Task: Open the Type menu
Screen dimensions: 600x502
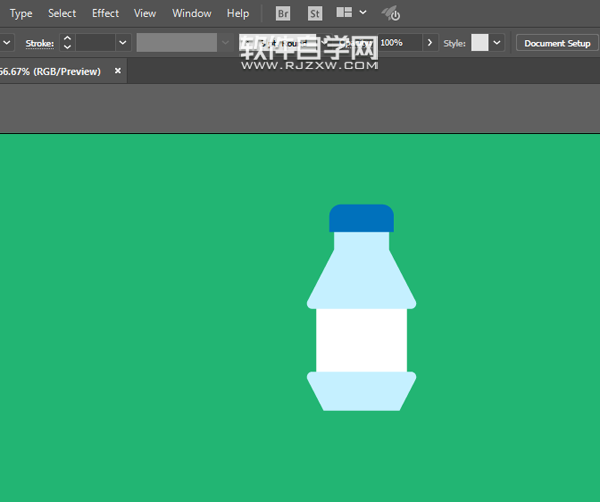Action: point(21,14)
